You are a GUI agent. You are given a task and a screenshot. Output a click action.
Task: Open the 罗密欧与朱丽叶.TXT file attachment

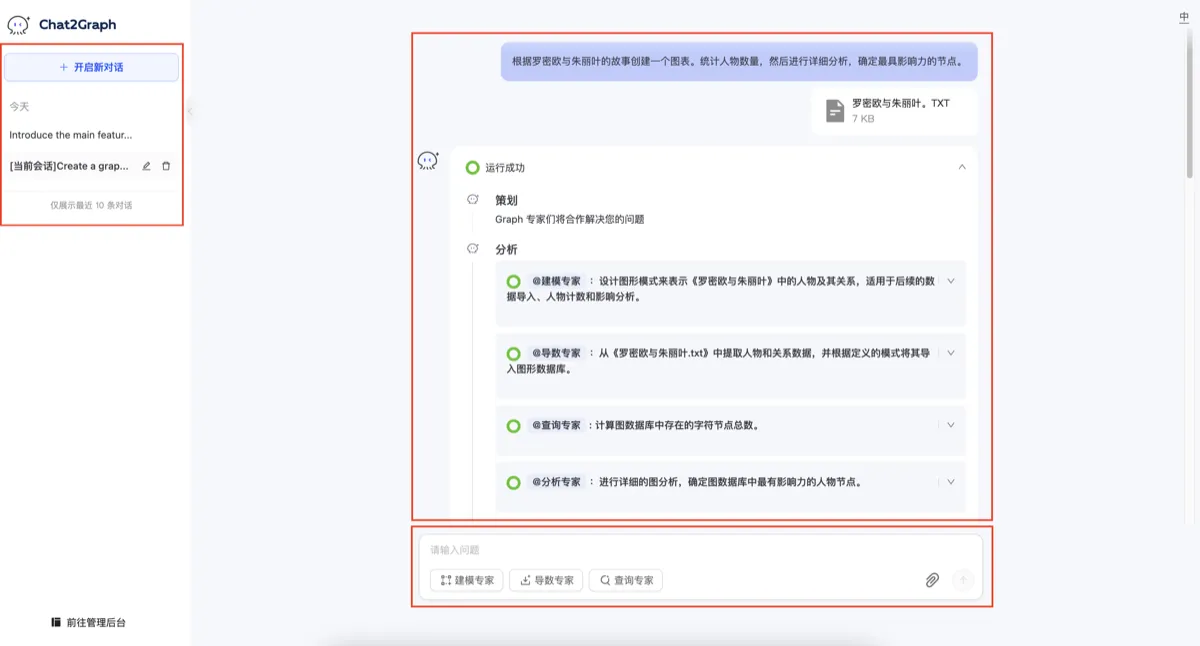[x=895, y=110]
